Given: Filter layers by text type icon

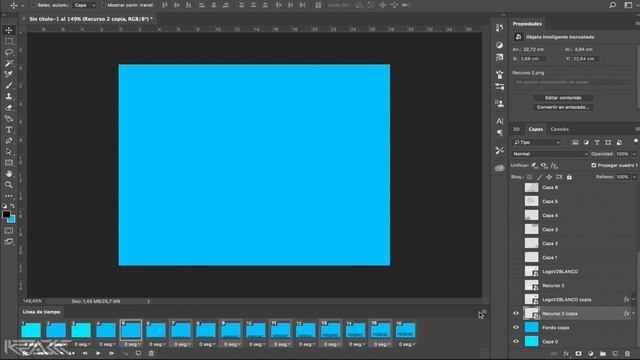Looking at the screenshot, I should click(x=597, y=142).
